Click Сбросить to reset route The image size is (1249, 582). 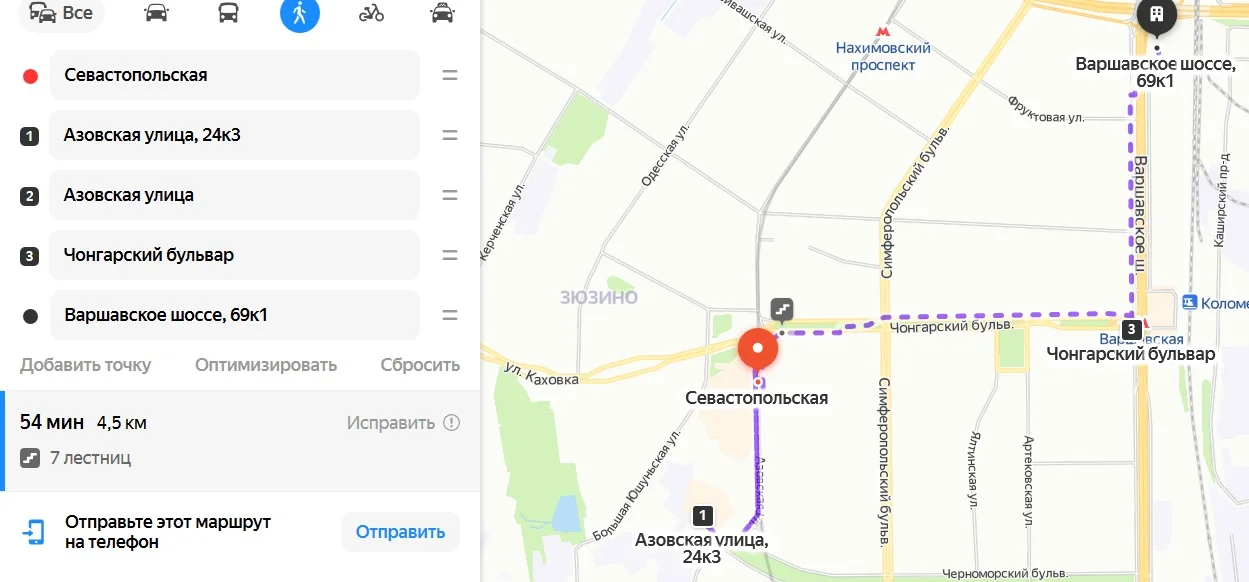[420, 365]
